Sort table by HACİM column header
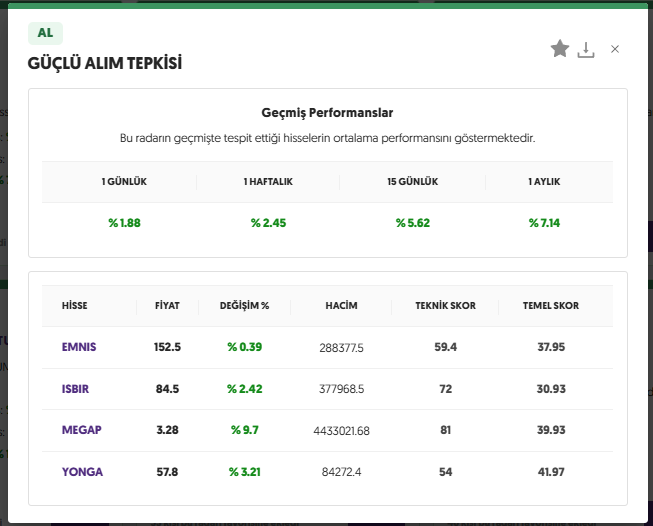 [341, 306]
